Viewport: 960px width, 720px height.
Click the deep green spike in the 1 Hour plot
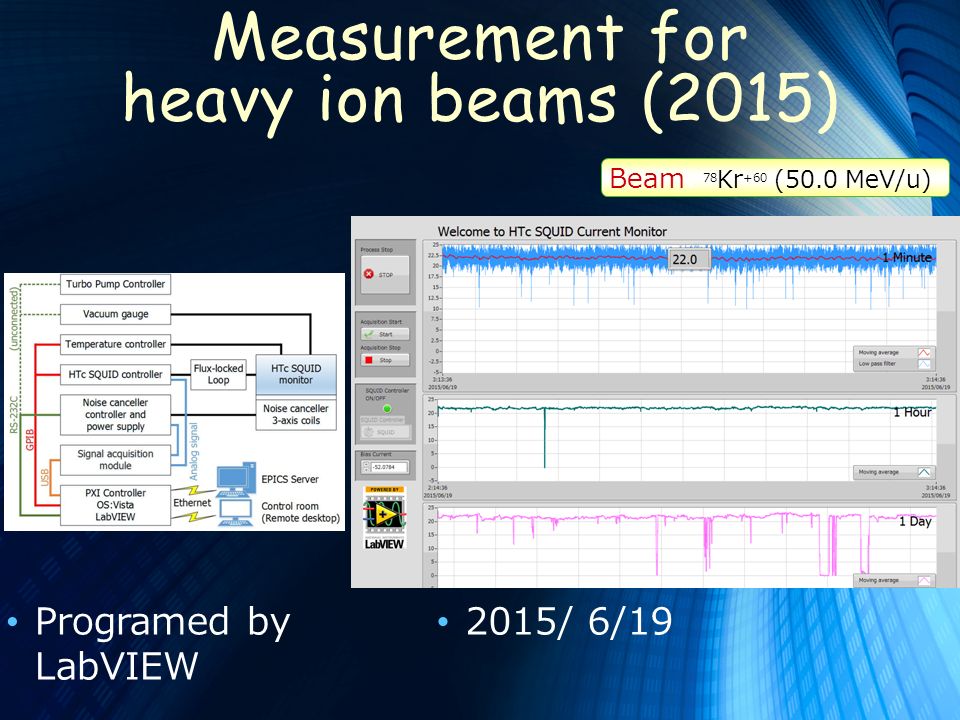point(544,438)
